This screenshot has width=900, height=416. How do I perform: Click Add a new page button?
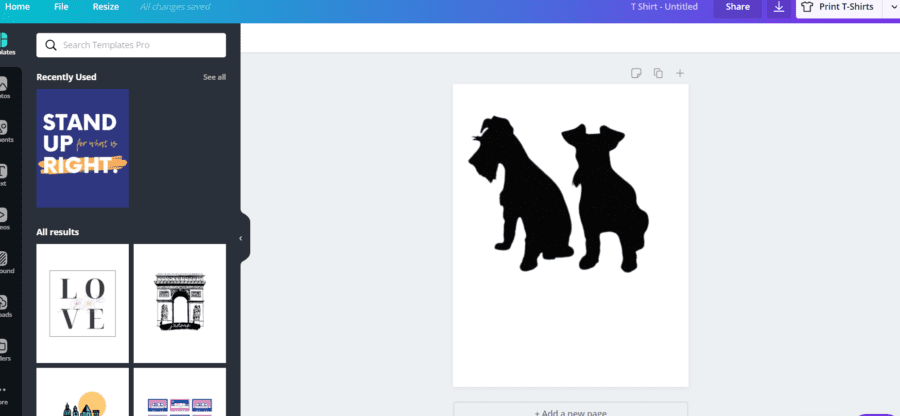point(571,410)
